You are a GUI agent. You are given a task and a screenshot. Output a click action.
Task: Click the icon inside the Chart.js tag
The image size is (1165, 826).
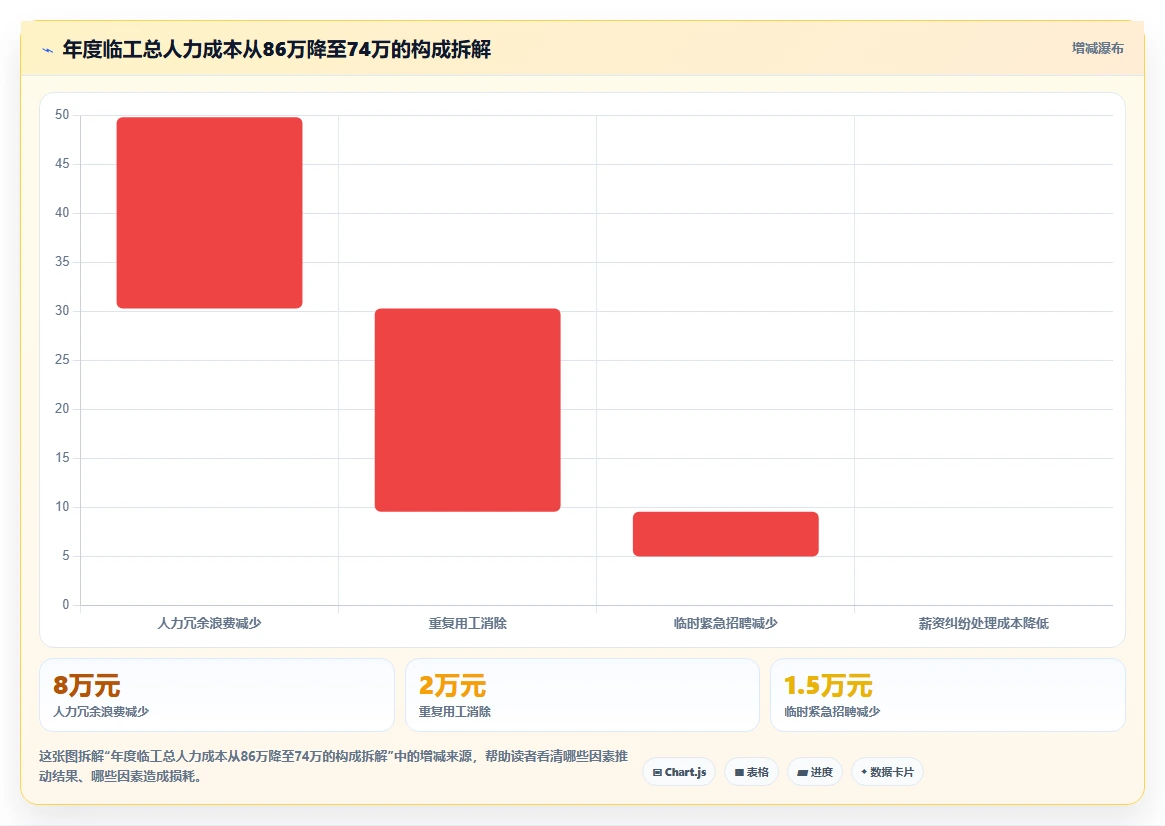658,773
